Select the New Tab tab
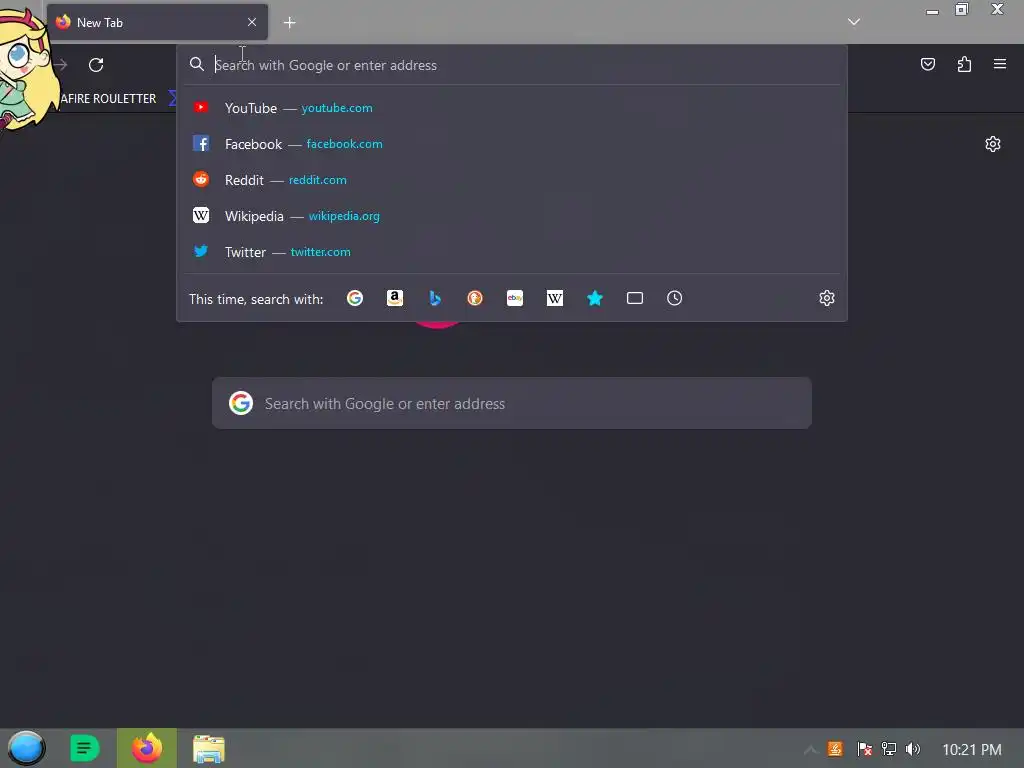 click(x=157, y=22)
